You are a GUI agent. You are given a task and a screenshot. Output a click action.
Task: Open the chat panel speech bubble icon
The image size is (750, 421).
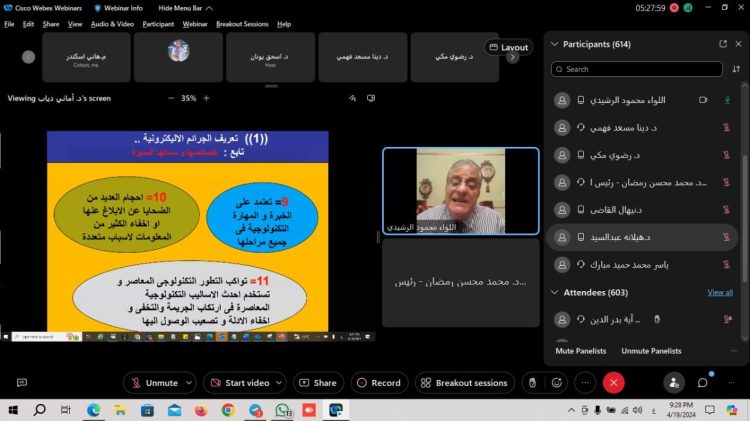tap(702, 383)
